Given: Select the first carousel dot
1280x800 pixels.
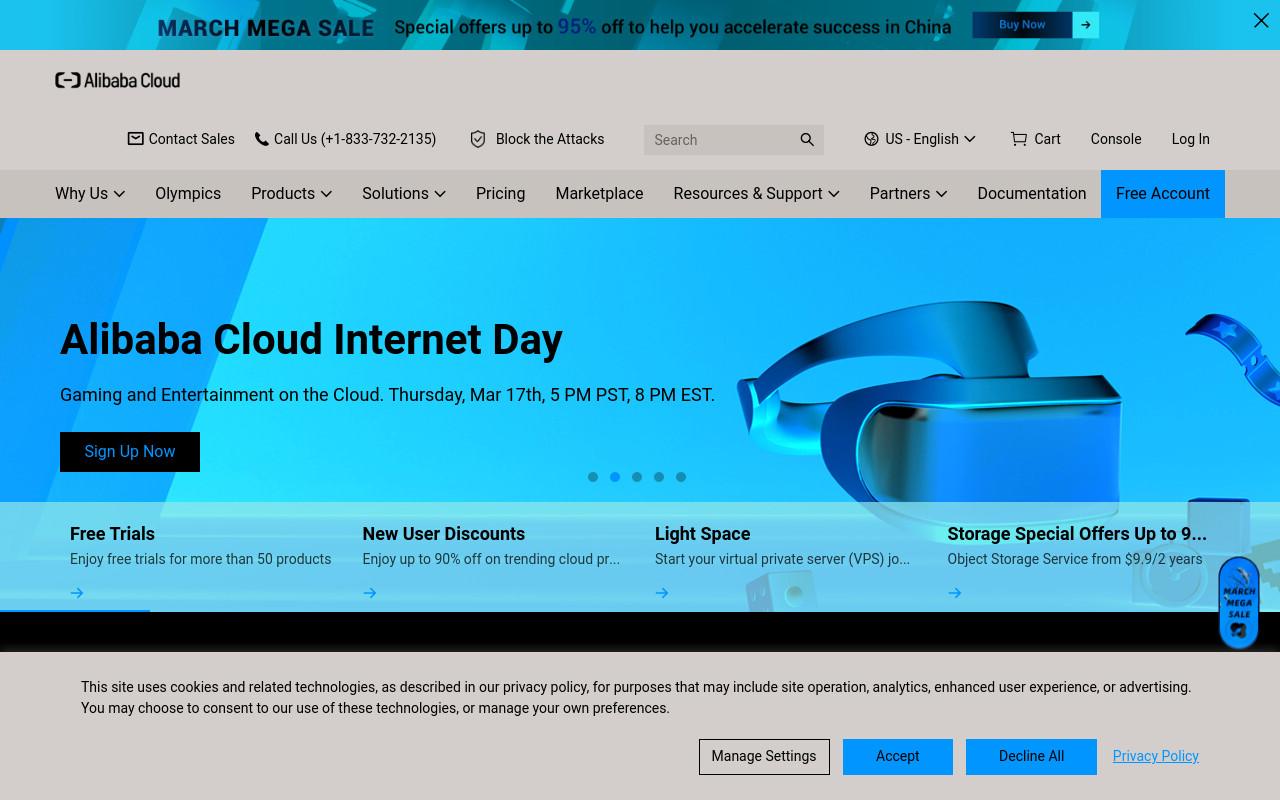Looking at the screenshot, I should 593,477.
